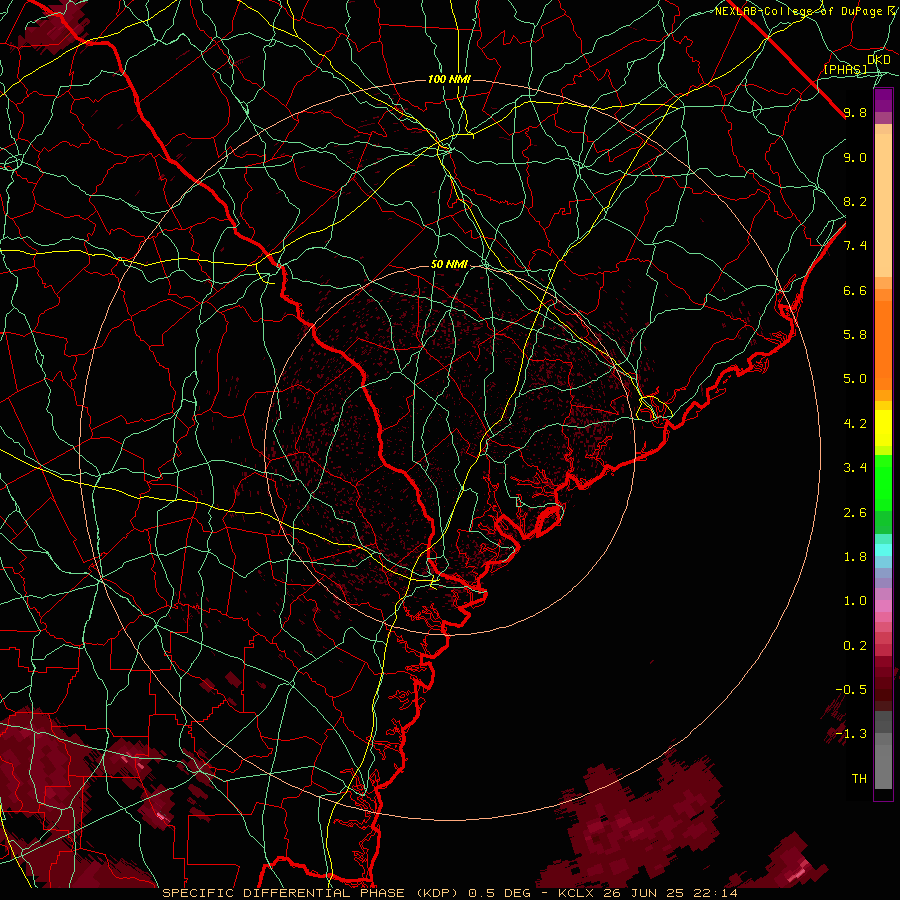The height and width of the screenshot is (900, 900).
Task: Click the [PHAS] units label
Action: (845, 70)
